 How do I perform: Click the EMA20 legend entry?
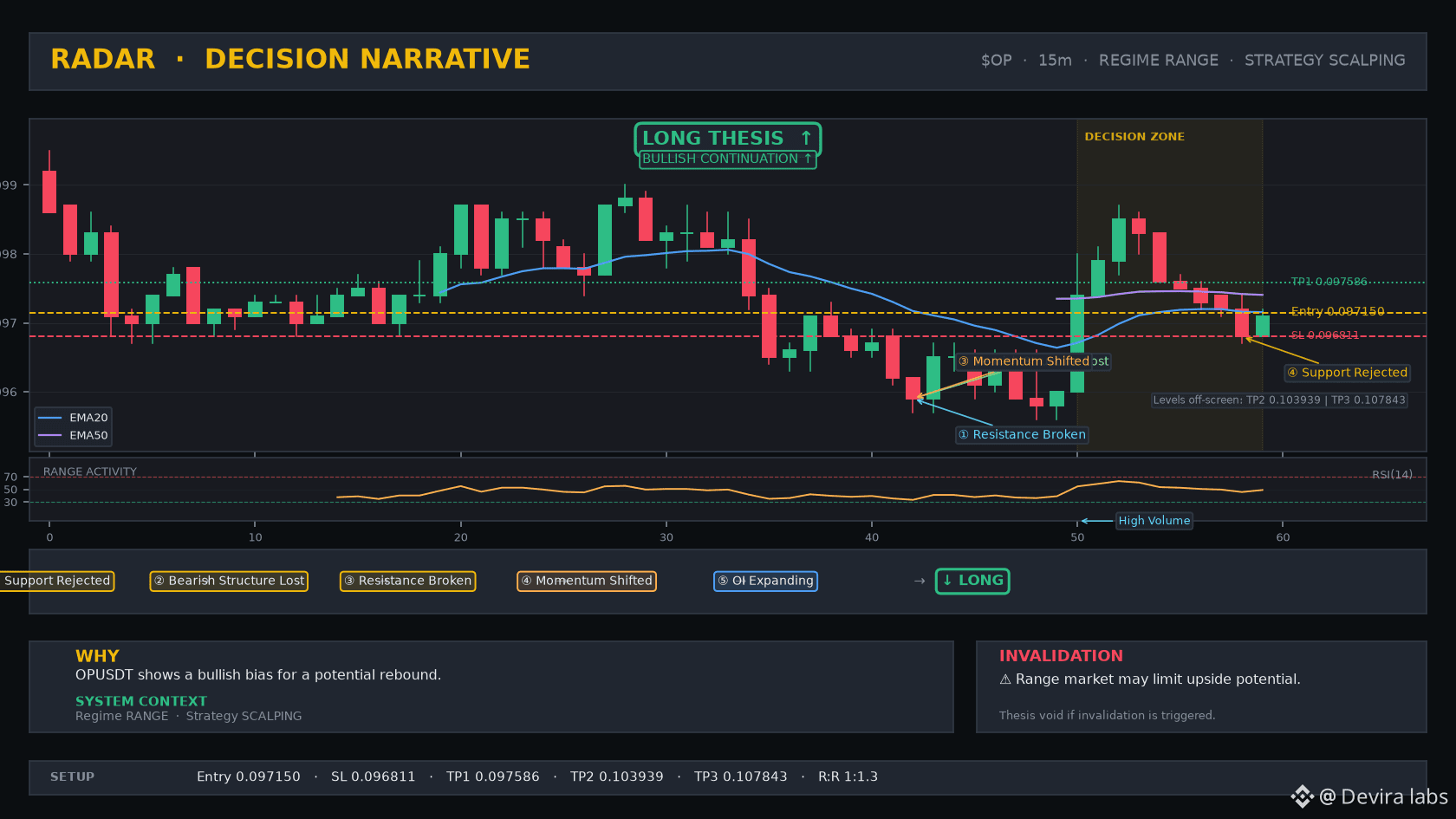[x=73, y=418]
